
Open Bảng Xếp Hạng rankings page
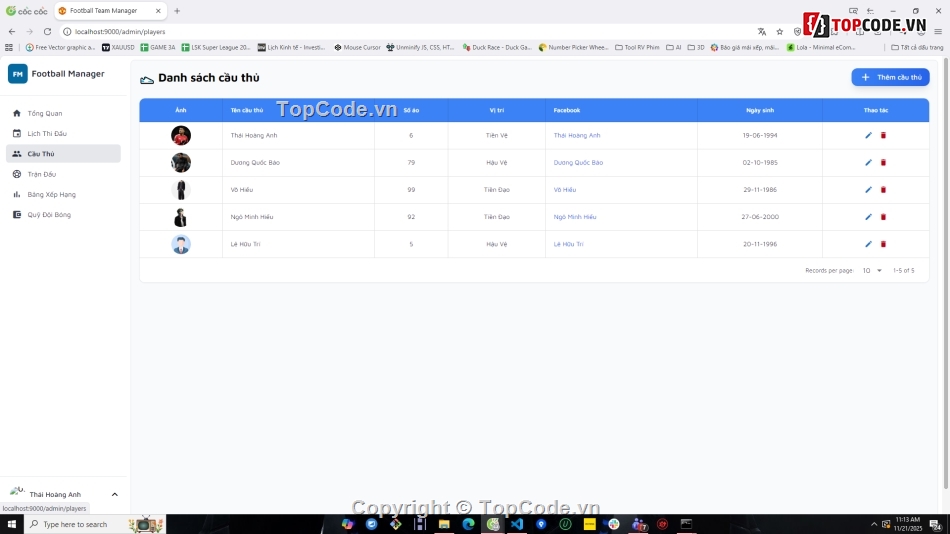tap(63, 195)
